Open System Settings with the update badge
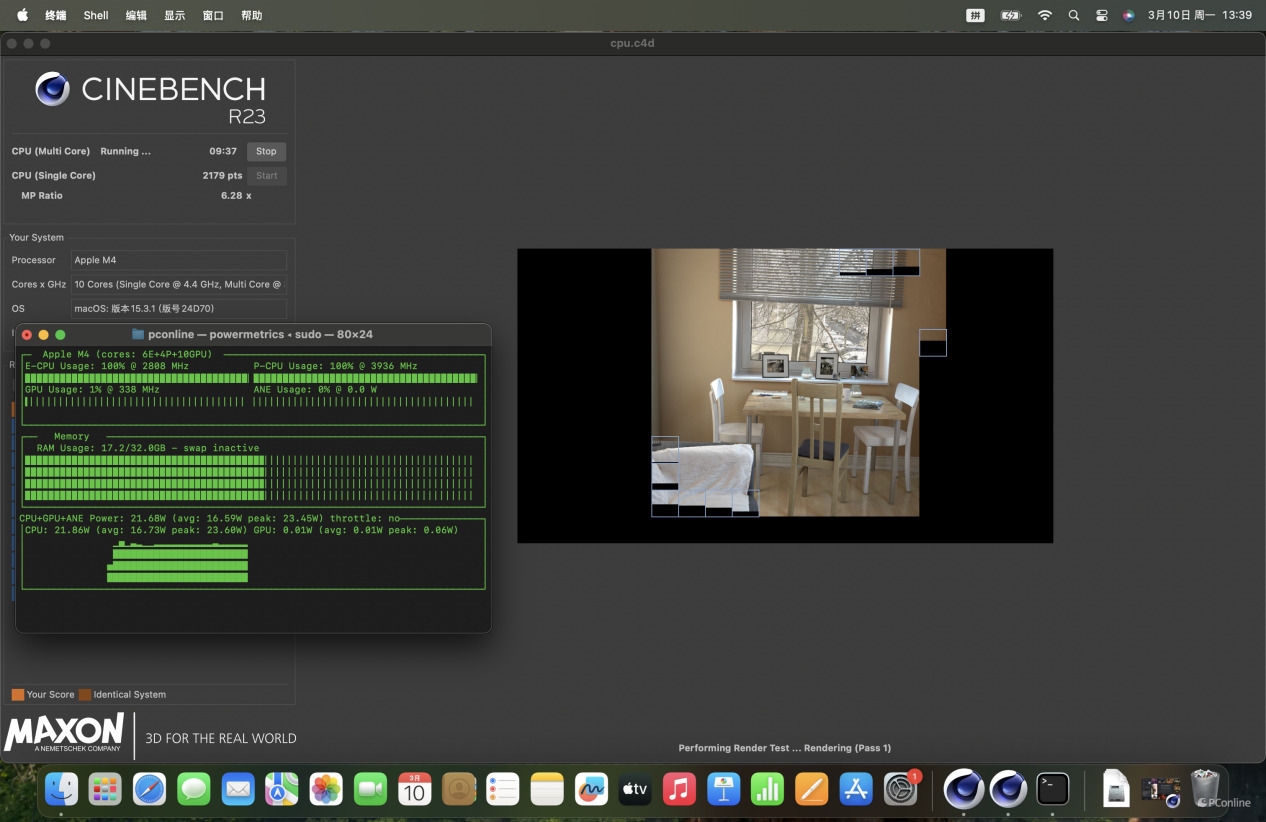Viewport: 1266px width, 822px height. [x=900, y=789]
